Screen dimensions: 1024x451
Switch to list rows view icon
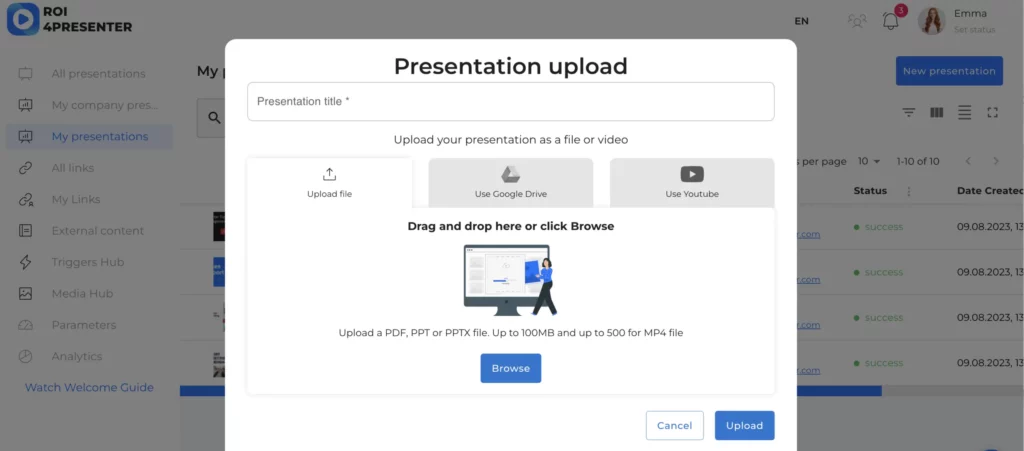click(965, 112)
